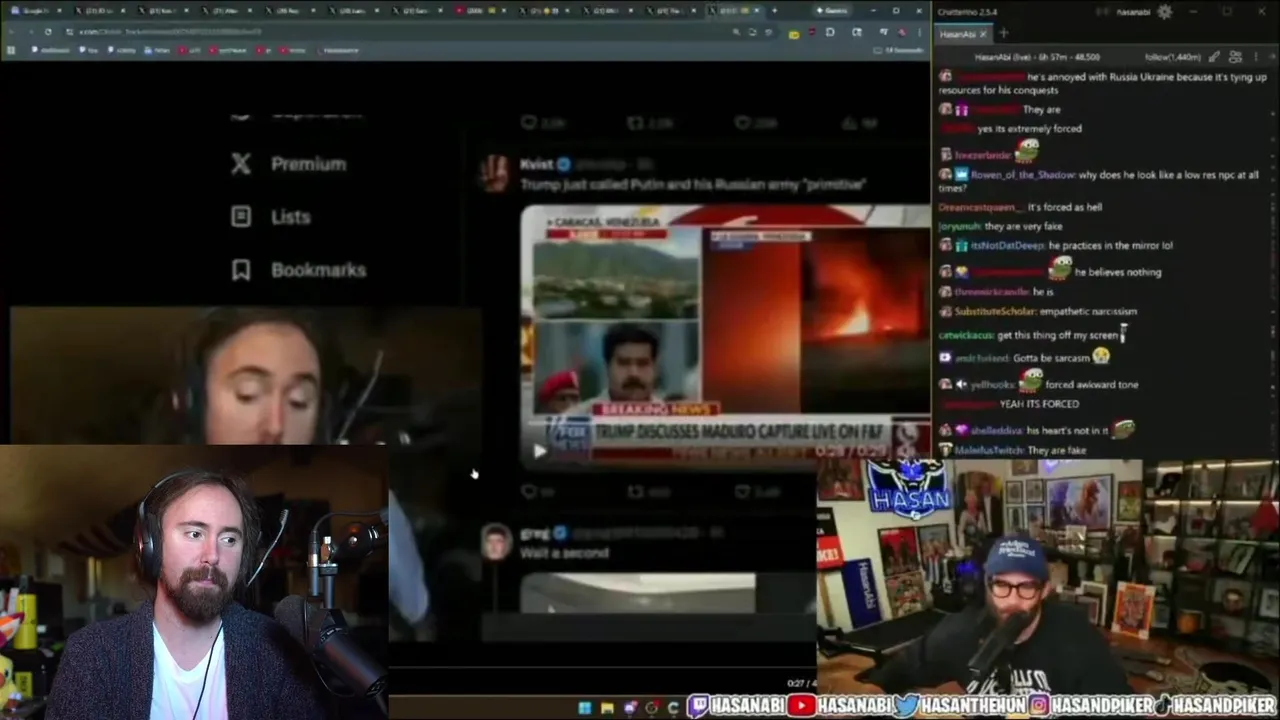
Task: Open File Explorer from the Windows taskbar
Action: pos(606,707)
